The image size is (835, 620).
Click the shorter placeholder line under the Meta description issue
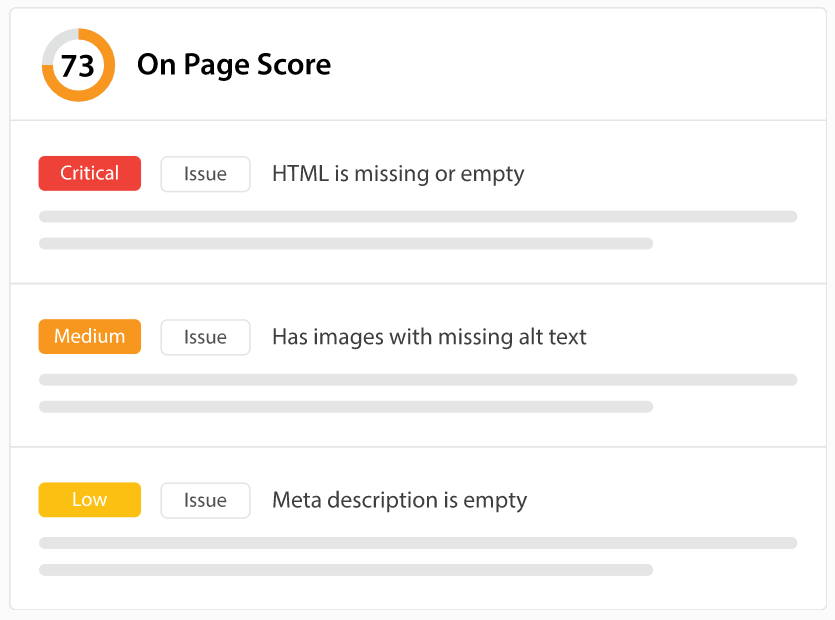tap(346, 570)
